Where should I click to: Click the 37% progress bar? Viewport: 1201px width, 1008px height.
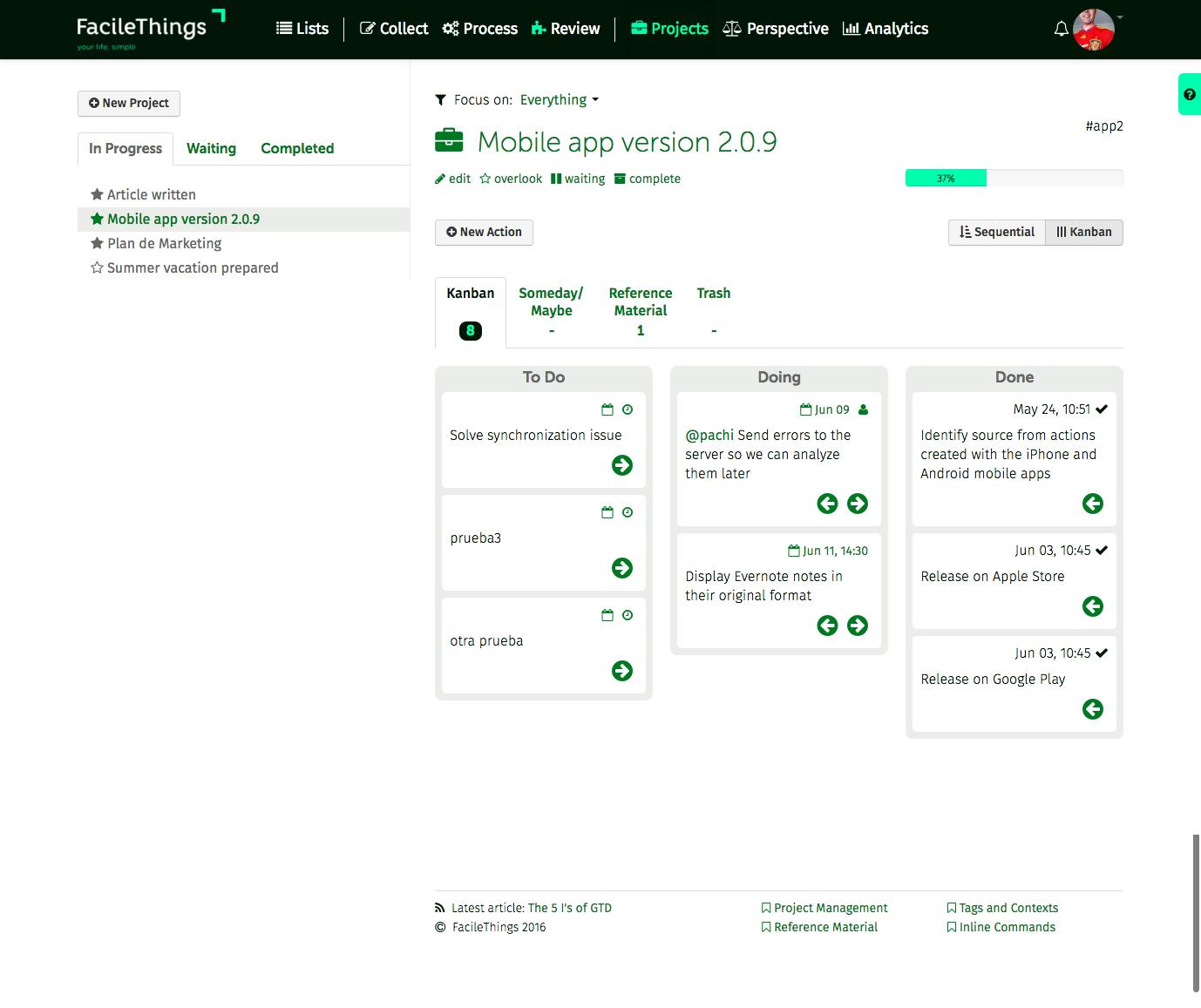946,178
